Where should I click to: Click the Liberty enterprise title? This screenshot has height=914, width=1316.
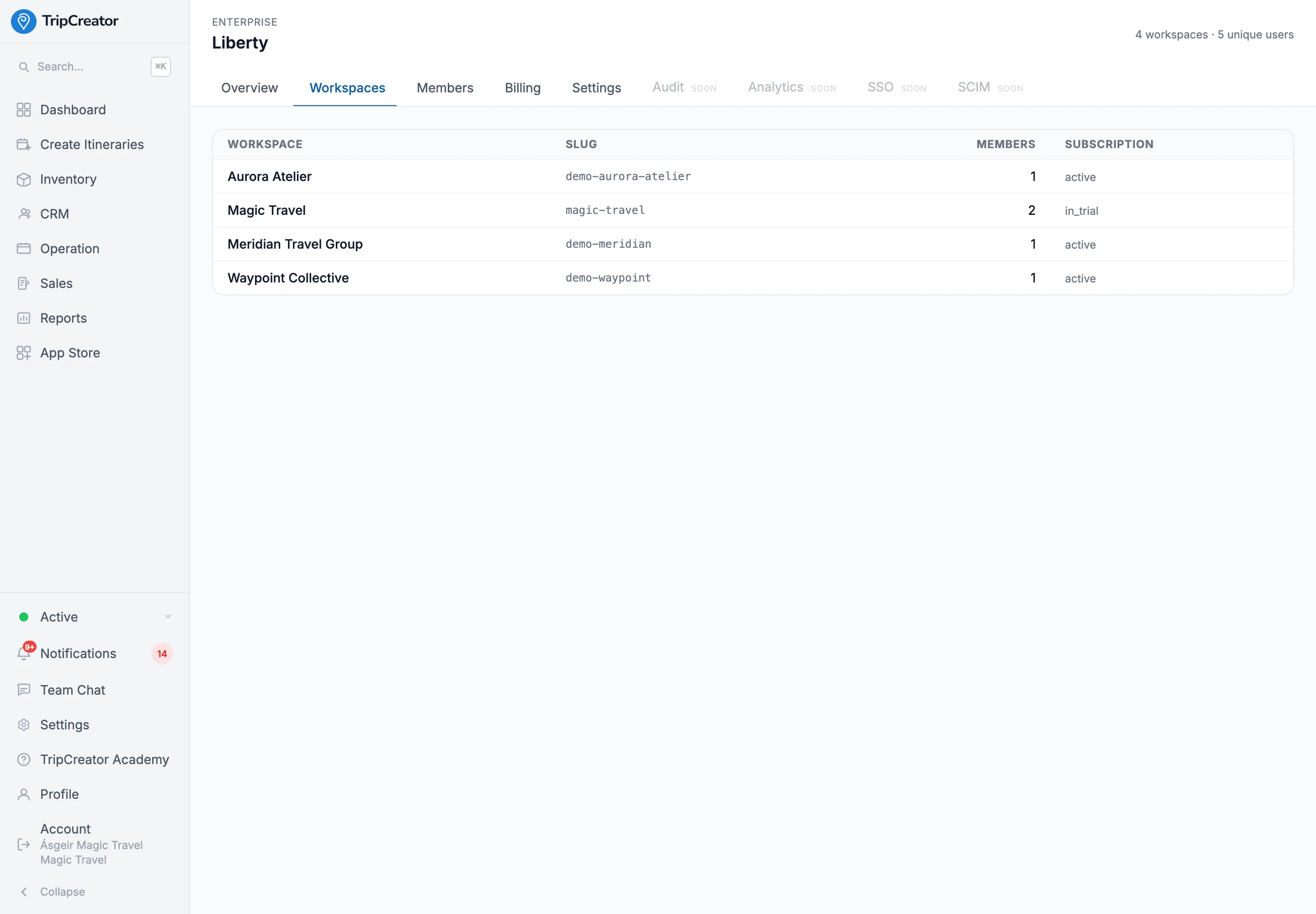tap(240, 43)
